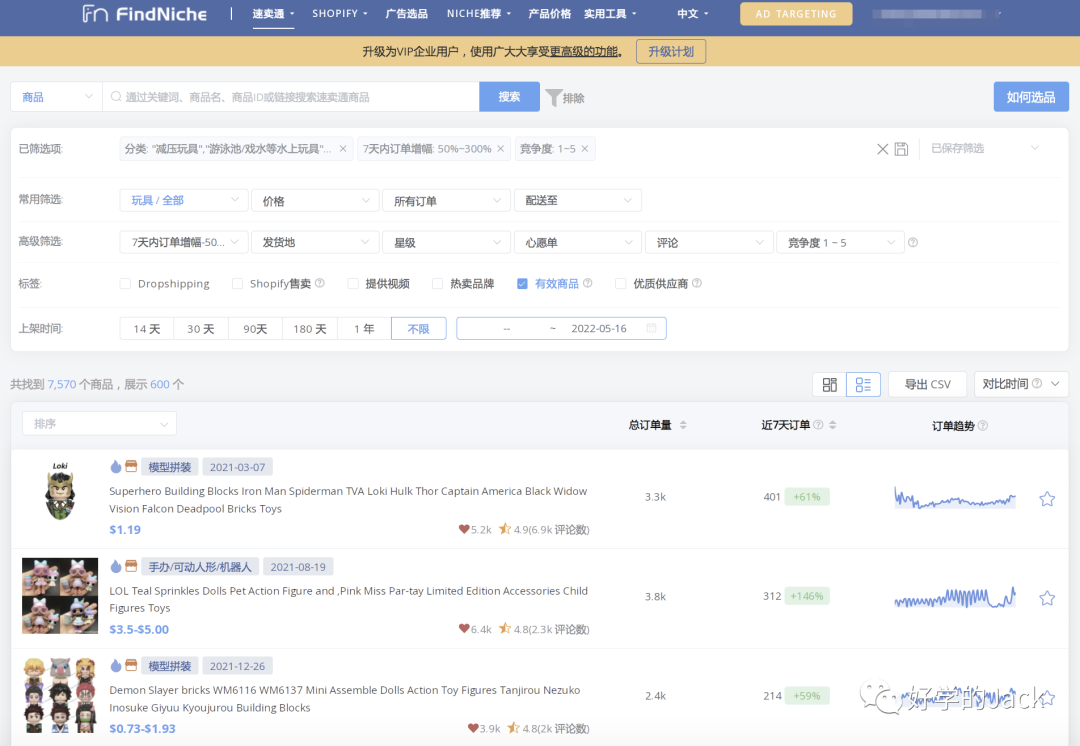Switch to grid view layout

(829, 384)
